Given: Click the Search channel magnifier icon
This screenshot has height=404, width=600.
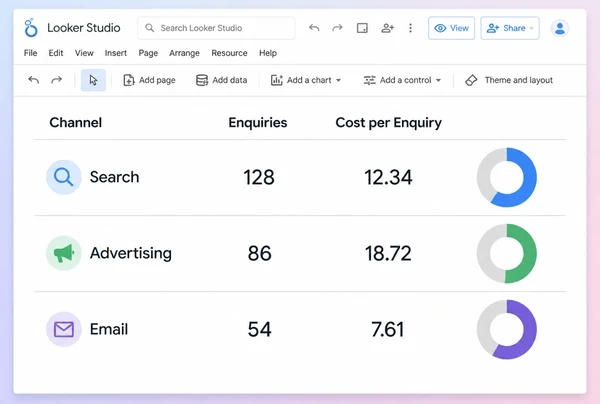Looking at the screenshot, I should (64, 177).
